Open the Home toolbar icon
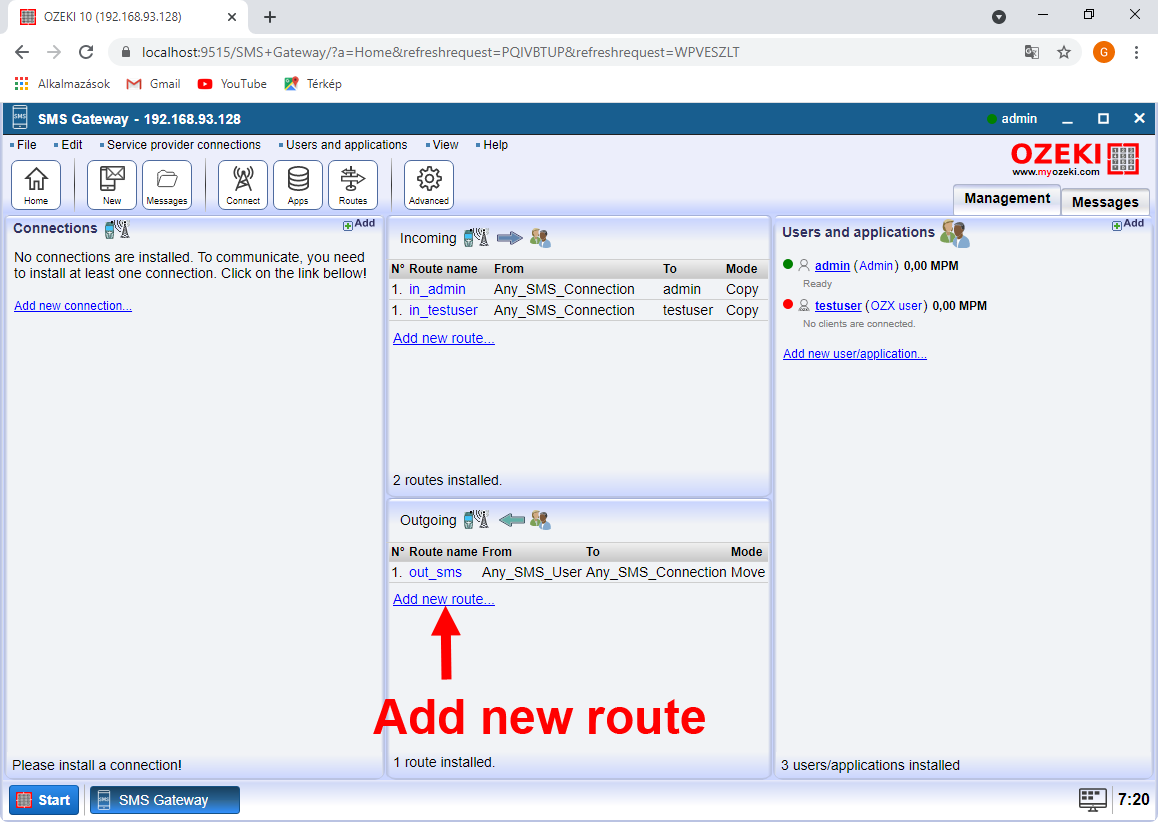The image size is (1158, 822). [x=36, y=185]
